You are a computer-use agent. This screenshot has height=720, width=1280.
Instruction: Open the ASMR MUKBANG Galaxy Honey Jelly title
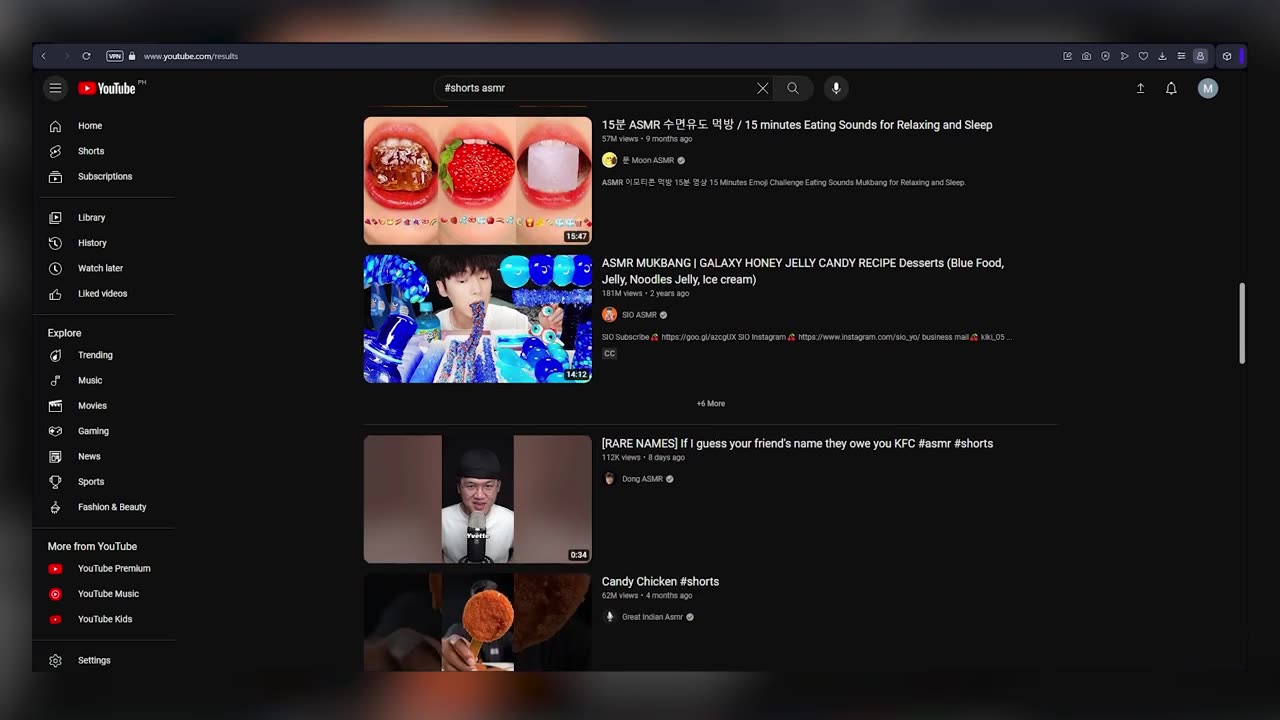(x=803, y=271)
